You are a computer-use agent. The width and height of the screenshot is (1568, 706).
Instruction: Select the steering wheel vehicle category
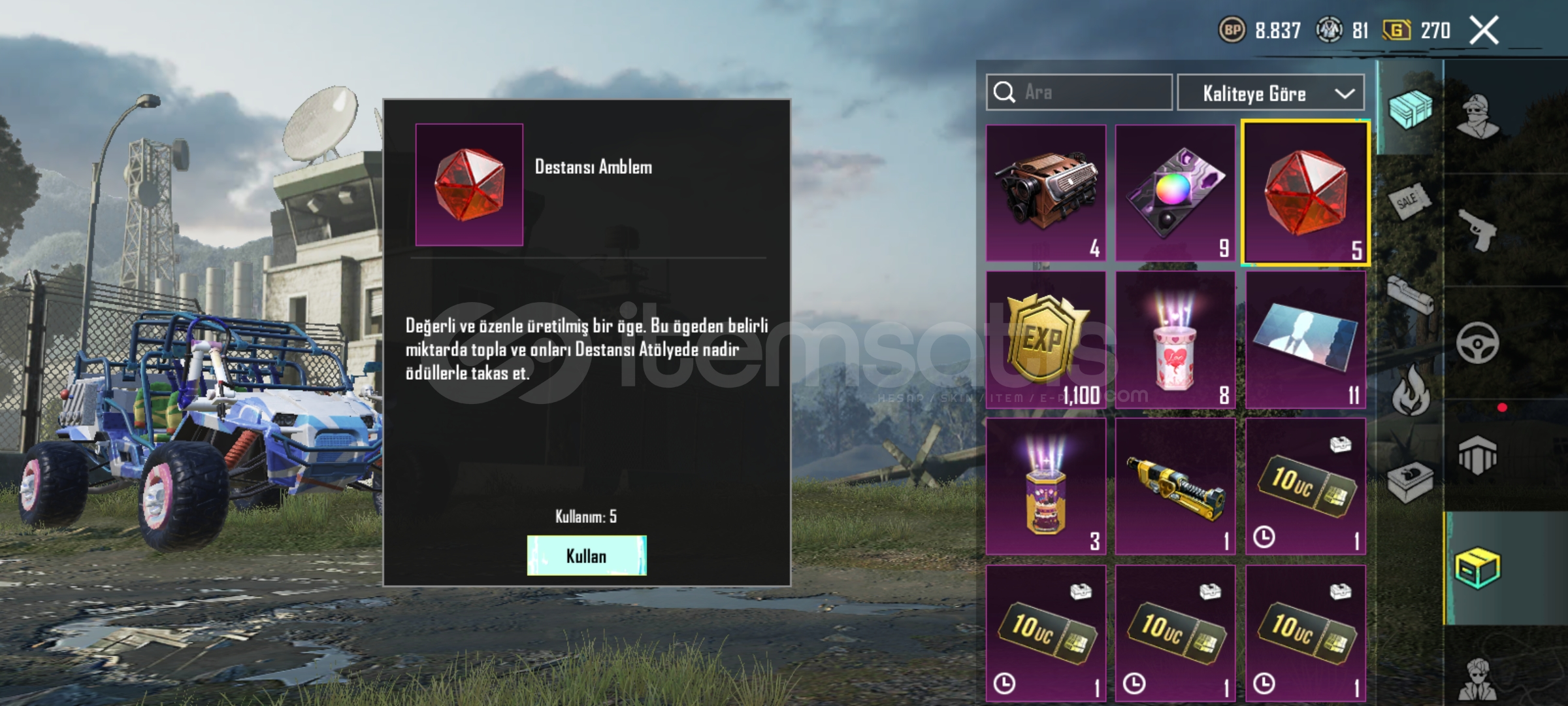[1477, 343]
